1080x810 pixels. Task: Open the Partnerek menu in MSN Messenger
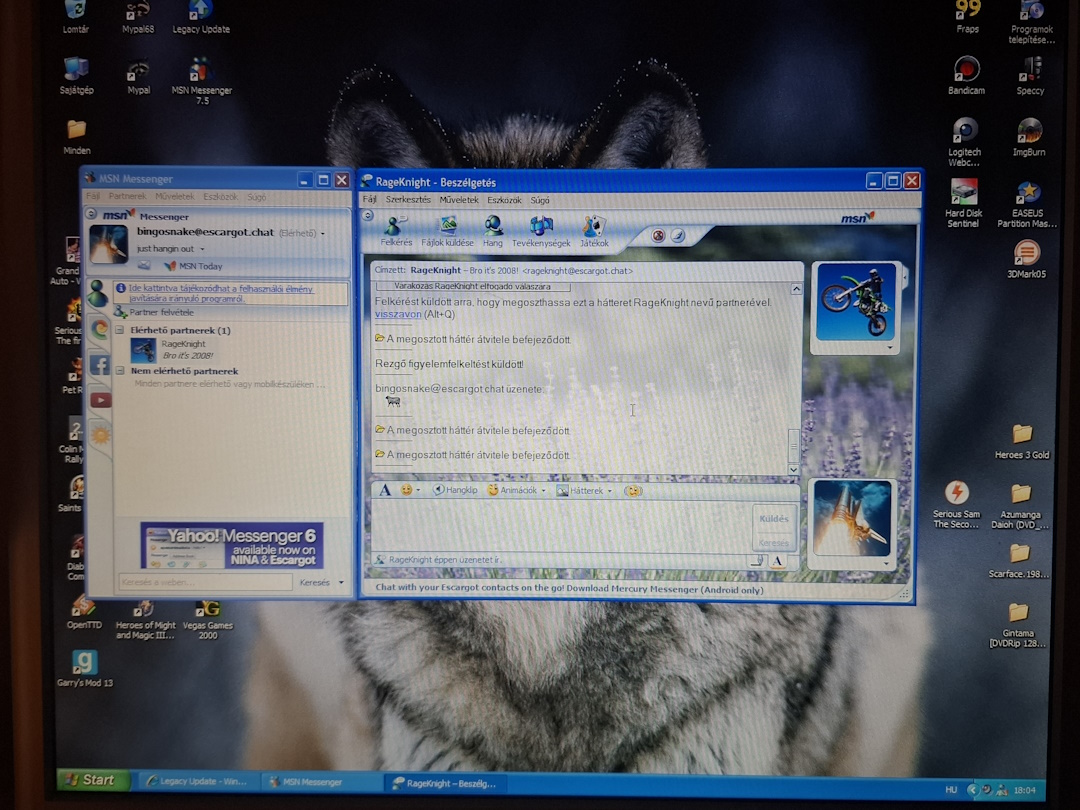point(127,196)
